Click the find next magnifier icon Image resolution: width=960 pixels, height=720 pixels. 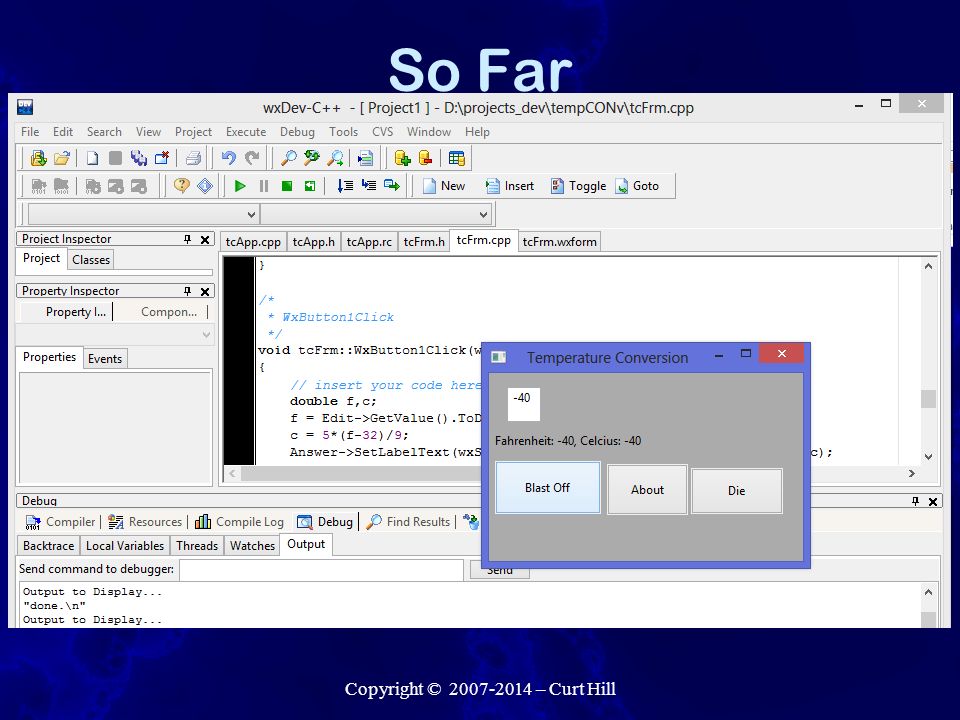335,159
